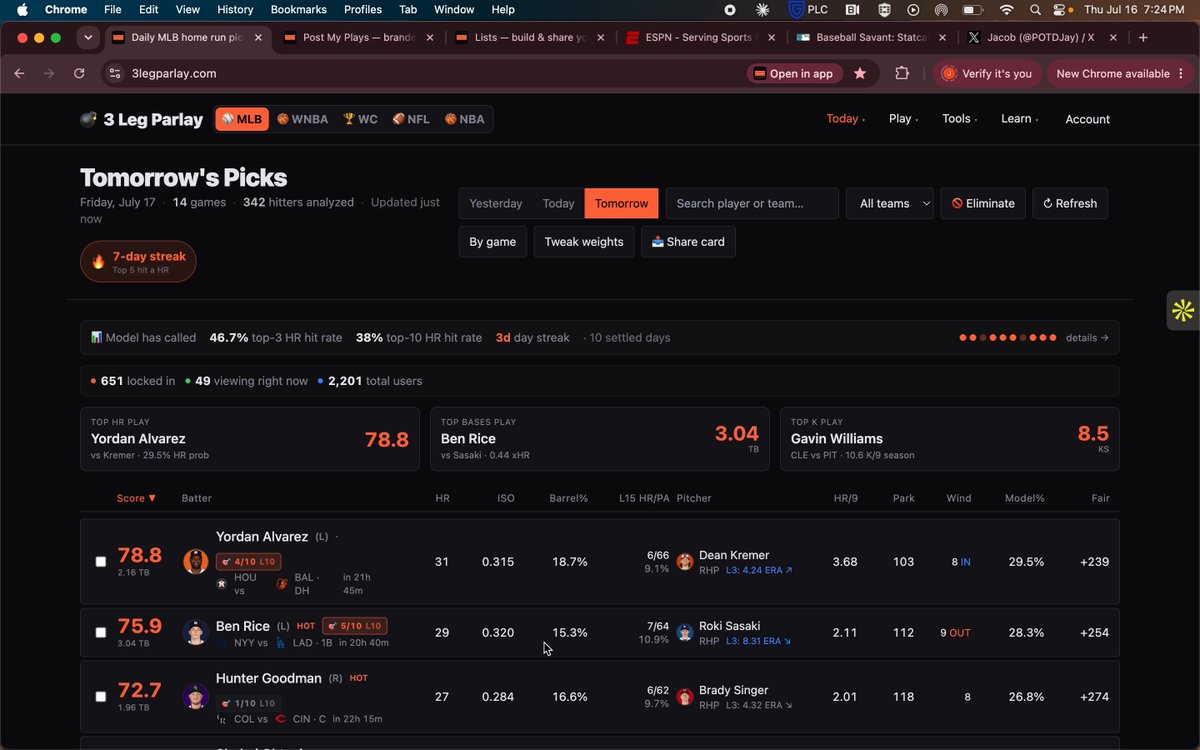Switch to WNBA league
1200x750 pixels.
(x=303, y=119)
